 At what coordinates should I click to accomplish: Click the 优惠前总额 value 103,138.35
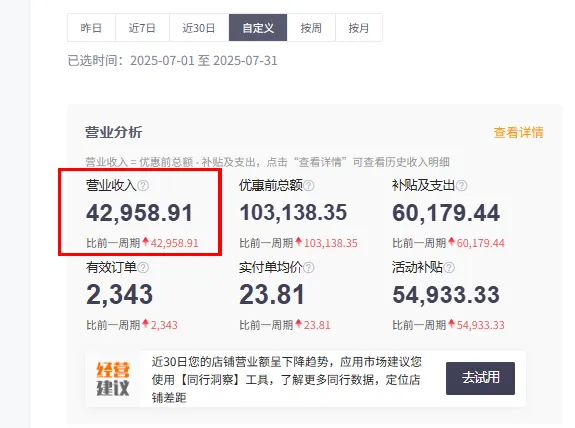coord(293,213)
